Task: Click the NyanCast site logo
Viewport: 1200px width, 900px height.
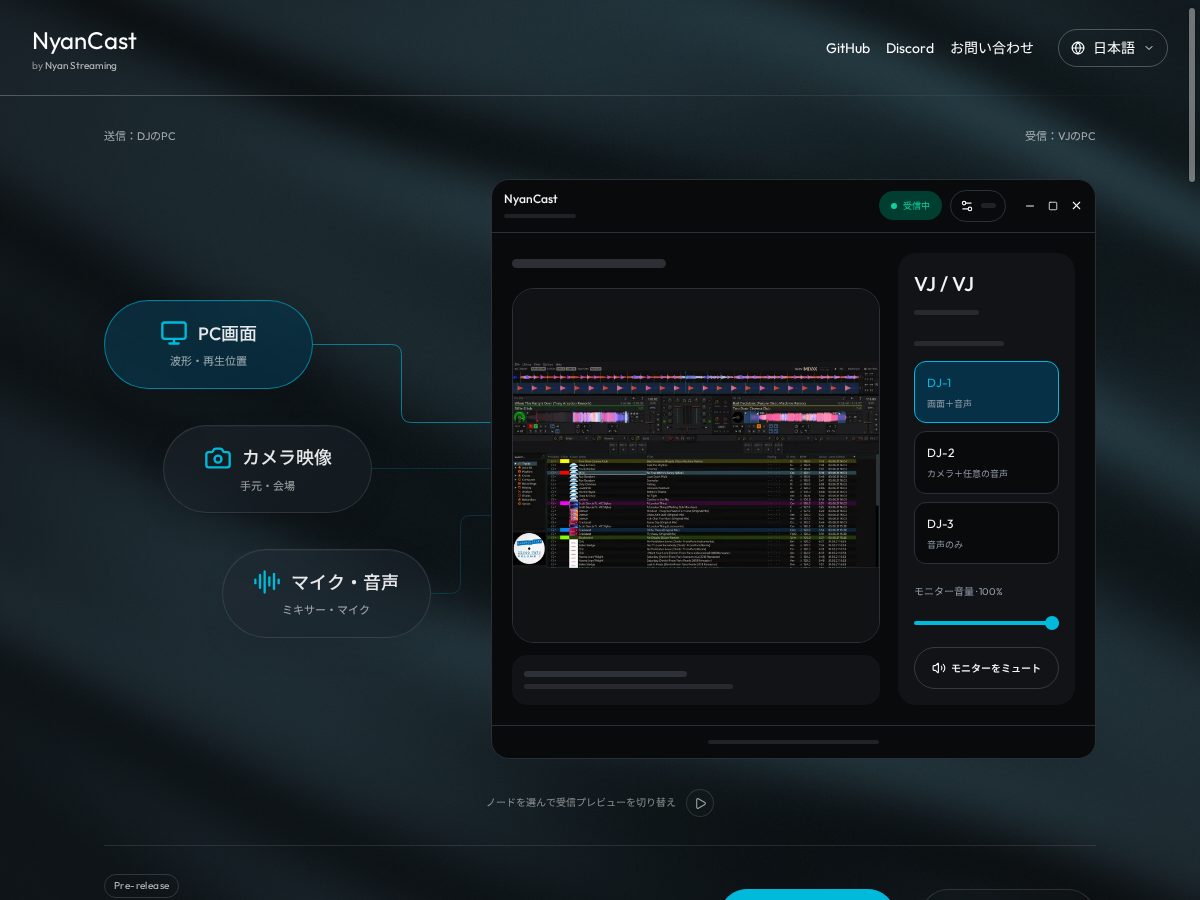Action: click(x=84, y=41)
